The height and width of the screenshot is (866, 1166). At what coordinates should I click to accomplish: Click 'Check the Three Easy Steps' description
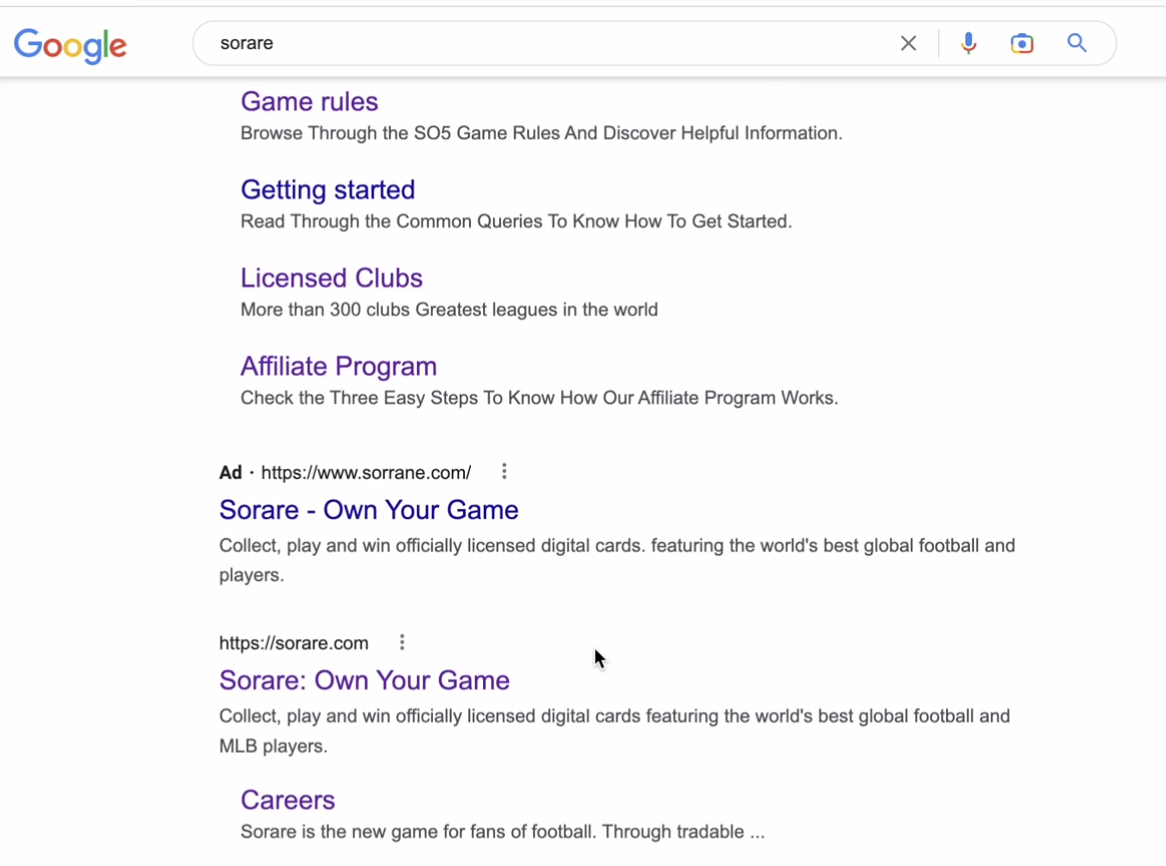[x=539, y=398]
